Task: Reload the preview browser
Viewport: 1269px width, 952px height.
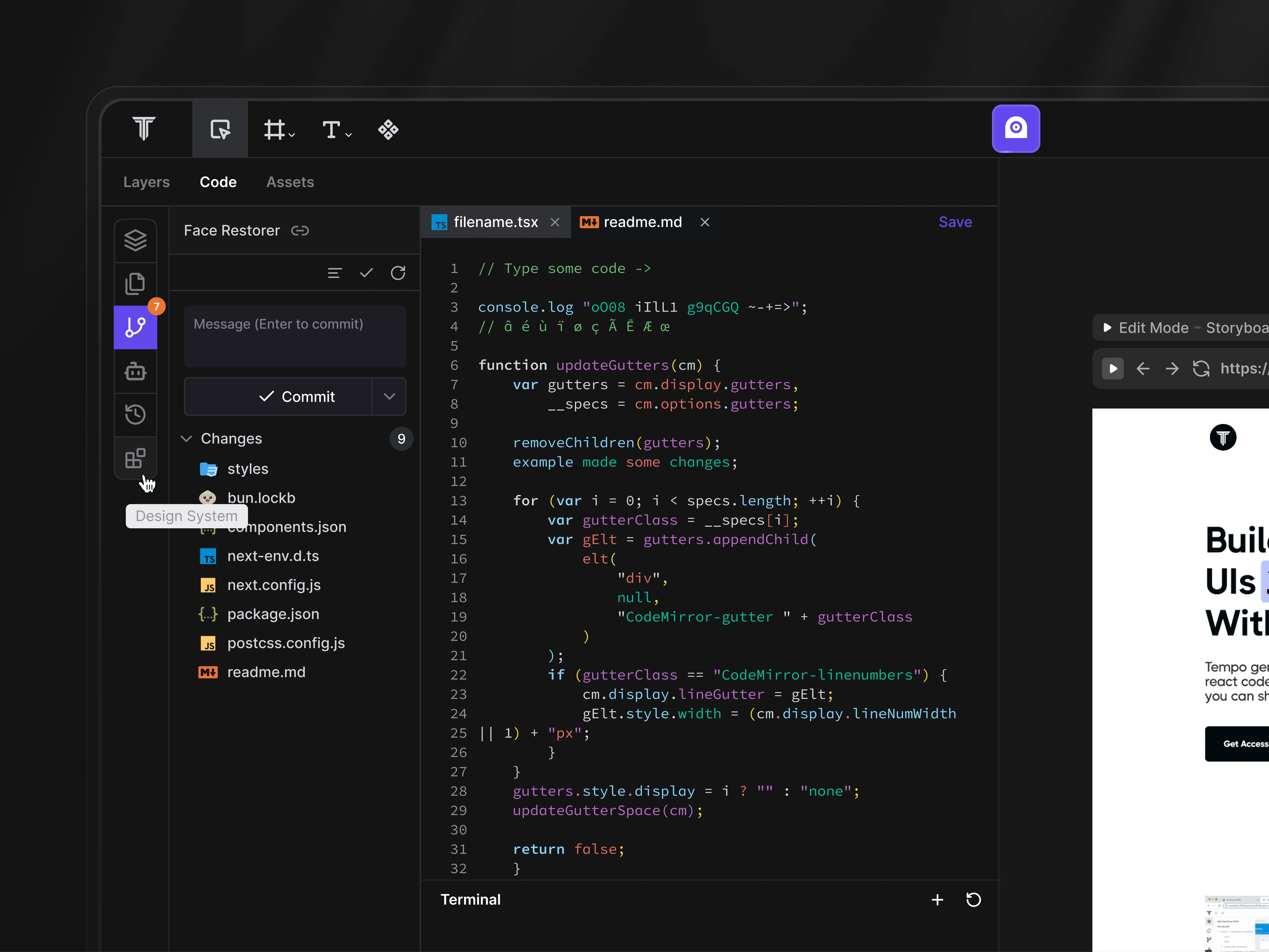Action: click(1201, 368)
